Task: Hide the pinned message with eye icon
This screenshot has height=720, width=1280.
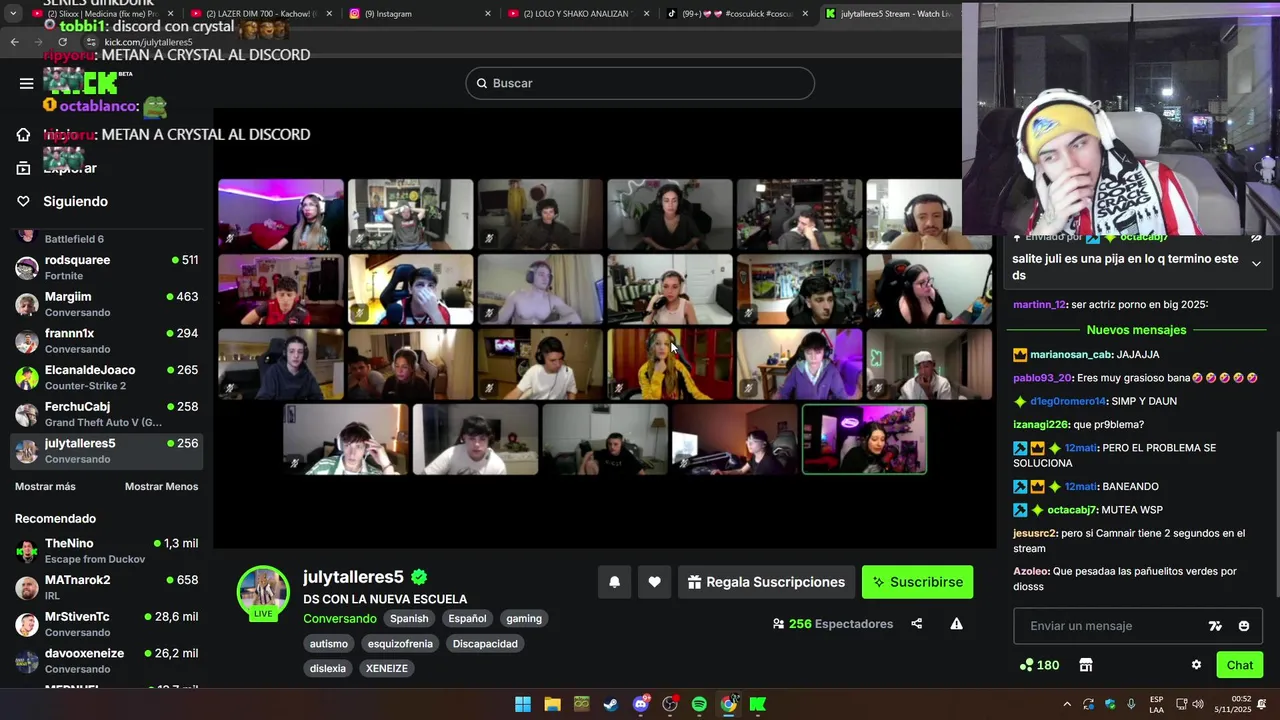Action: 1256,238
